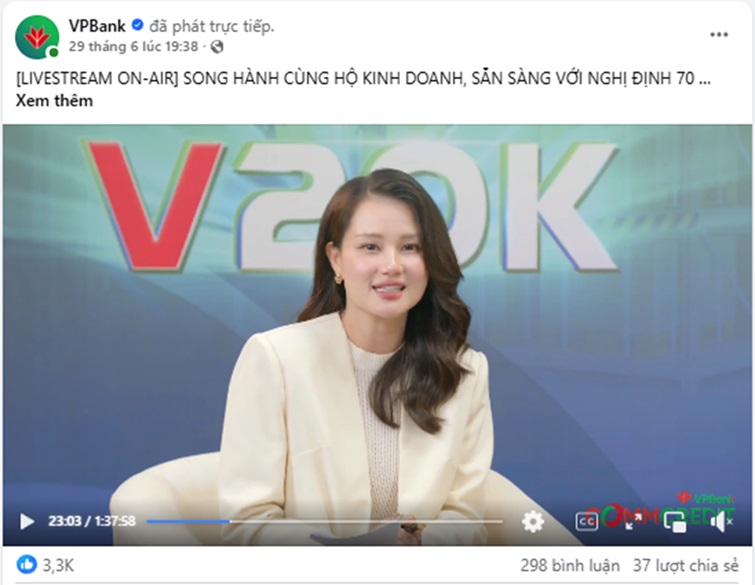The height and width of the screenshot is (585, 755).
Task: Click the blue verified badge
Action: pyautogui.click(x=138, y=25)
